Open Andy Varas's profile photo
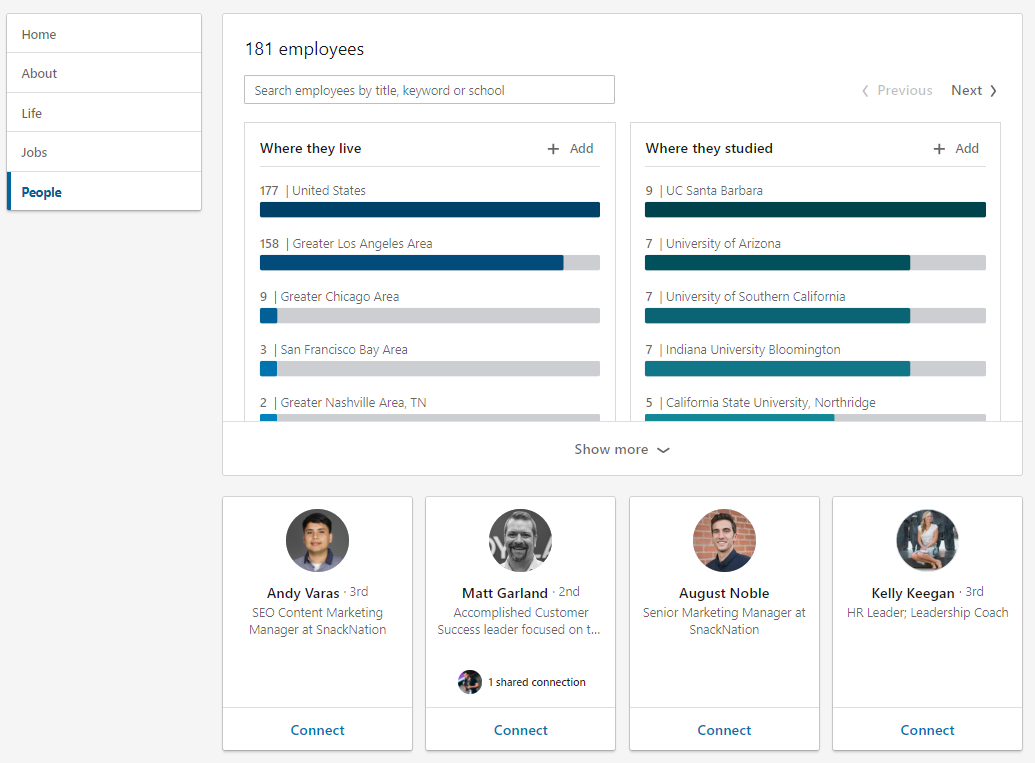Image resolution: width=1035 pixels, height=763 pixels. click(x=317, y=541)
